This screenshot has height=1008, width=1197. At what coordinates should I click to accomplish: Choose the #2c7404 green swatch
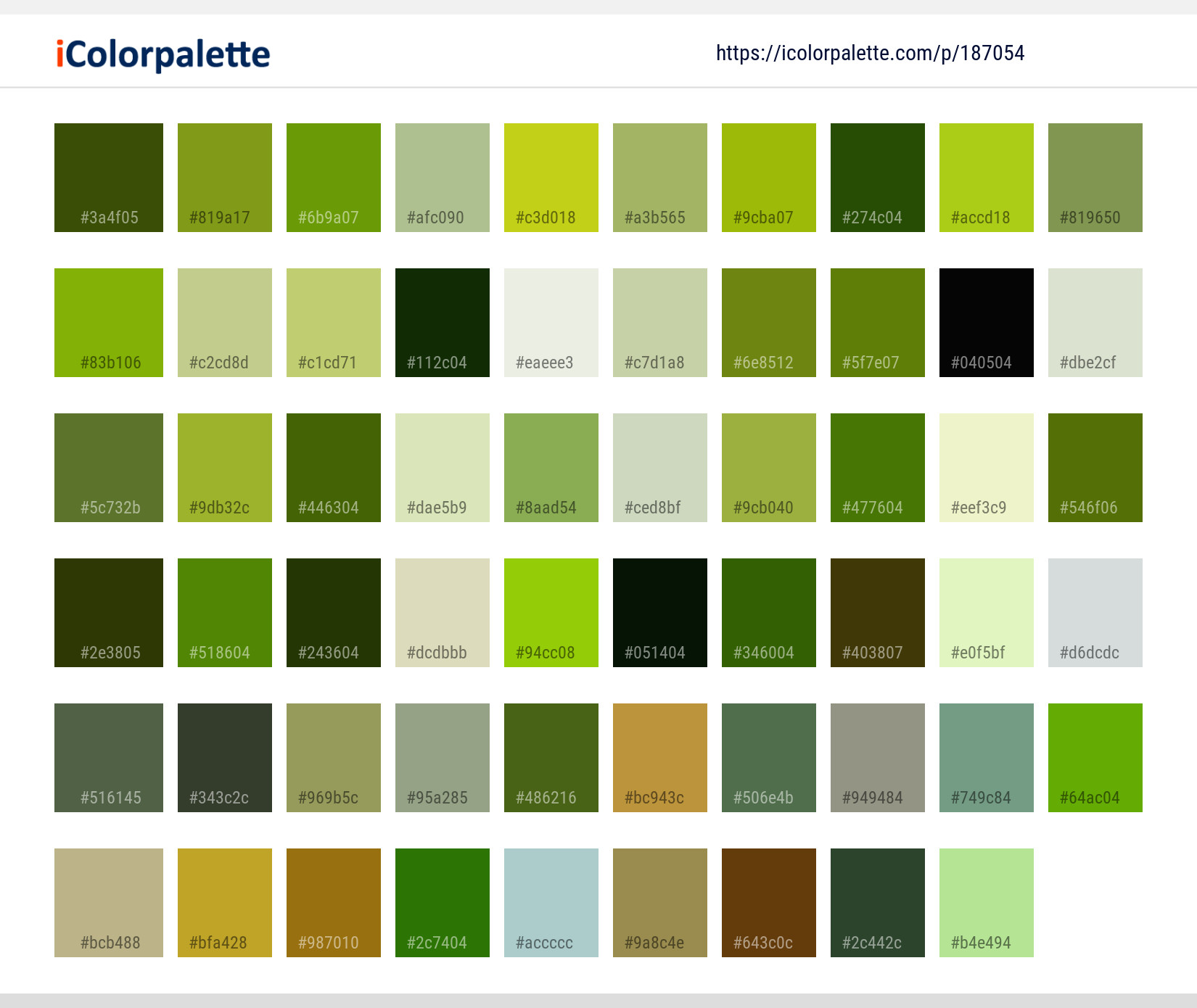pyautogui.click(x=443, y=903)
